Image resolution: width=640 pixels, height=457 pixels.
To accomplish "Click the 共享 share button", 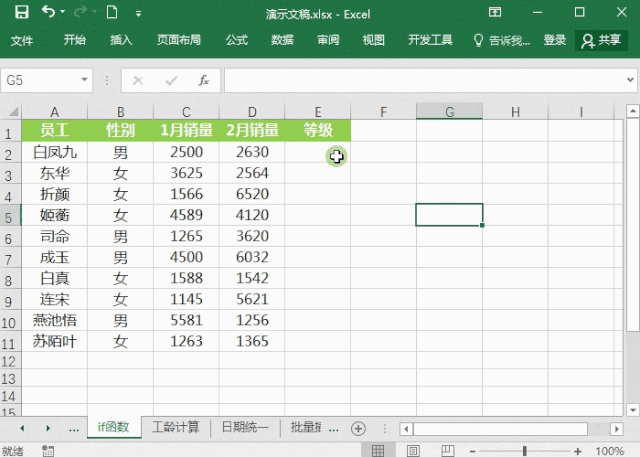I will [601, 40].
